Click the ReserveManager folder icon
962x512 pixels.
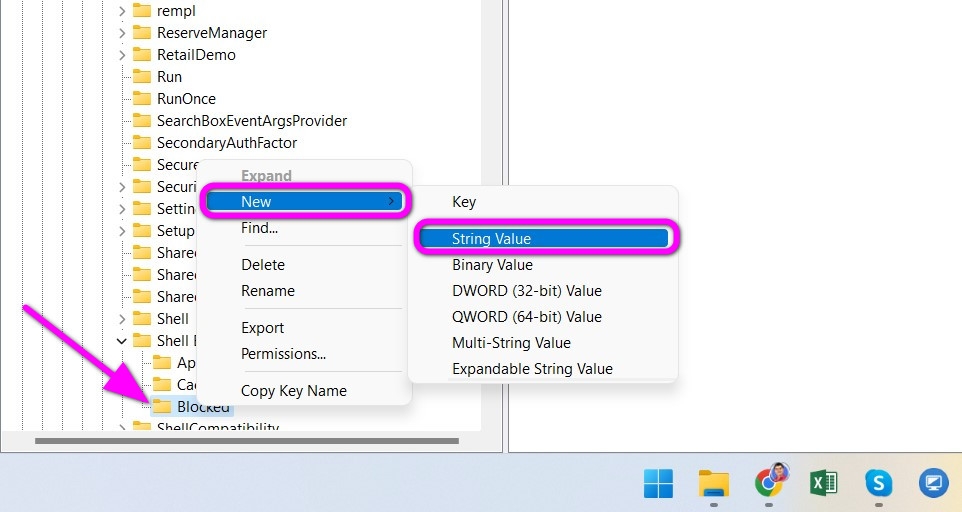[142, 32]
